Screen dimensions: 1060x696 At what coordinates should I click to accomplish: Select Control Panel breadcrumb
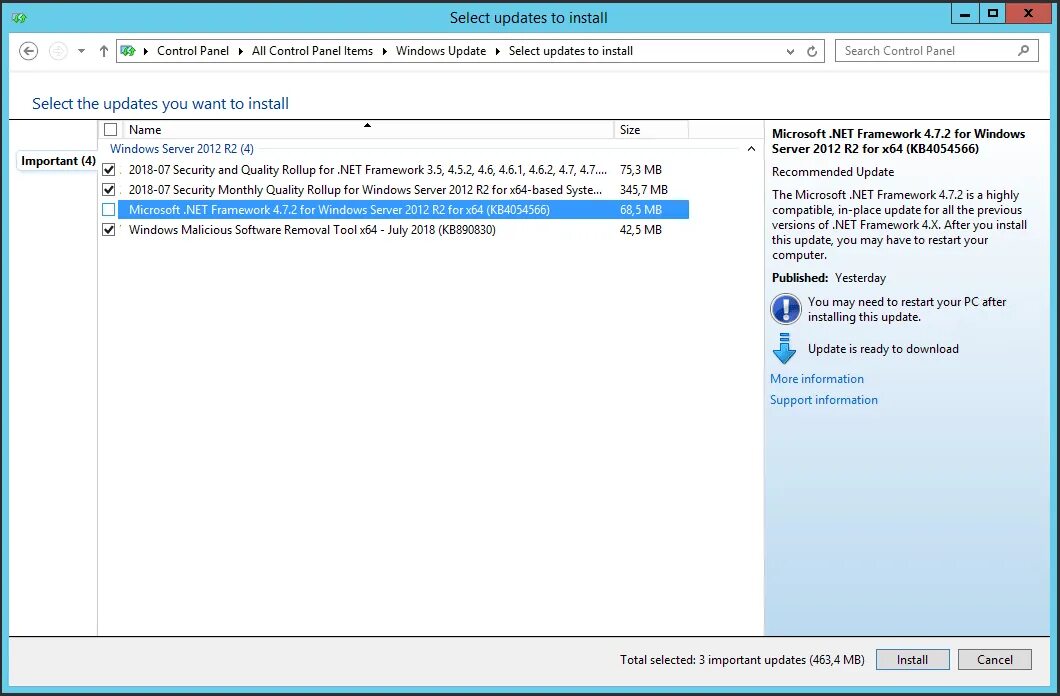[x=193, y=51]
